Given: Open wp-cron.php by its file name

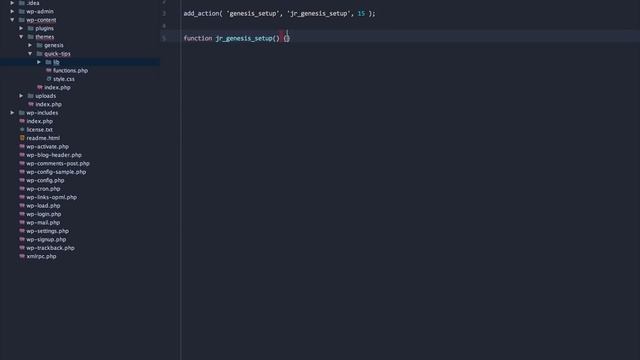Looking at the screenshot, I should [x=43, y=189].
